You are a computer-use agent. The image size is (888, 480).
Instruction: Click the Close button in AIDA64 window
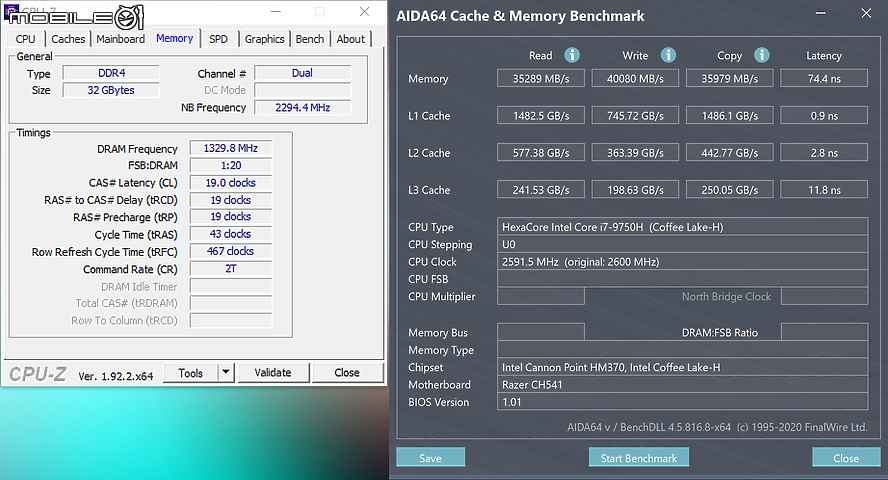pyautogui.click(x=846, y=457)
